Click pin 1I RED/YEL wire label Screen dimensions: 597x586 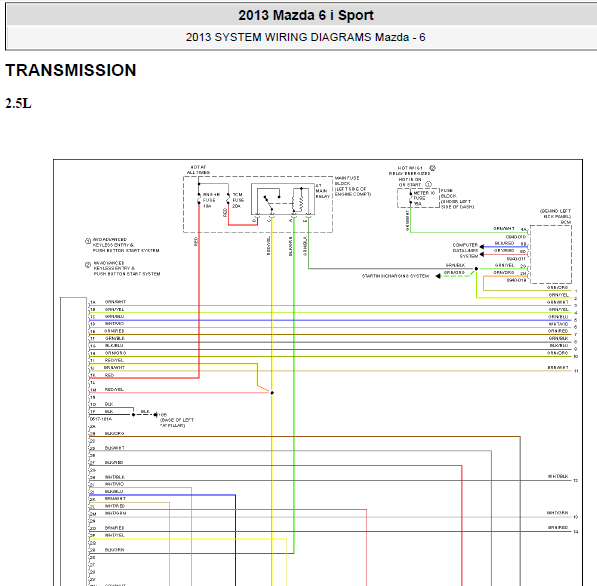click(x=114, y=360)
